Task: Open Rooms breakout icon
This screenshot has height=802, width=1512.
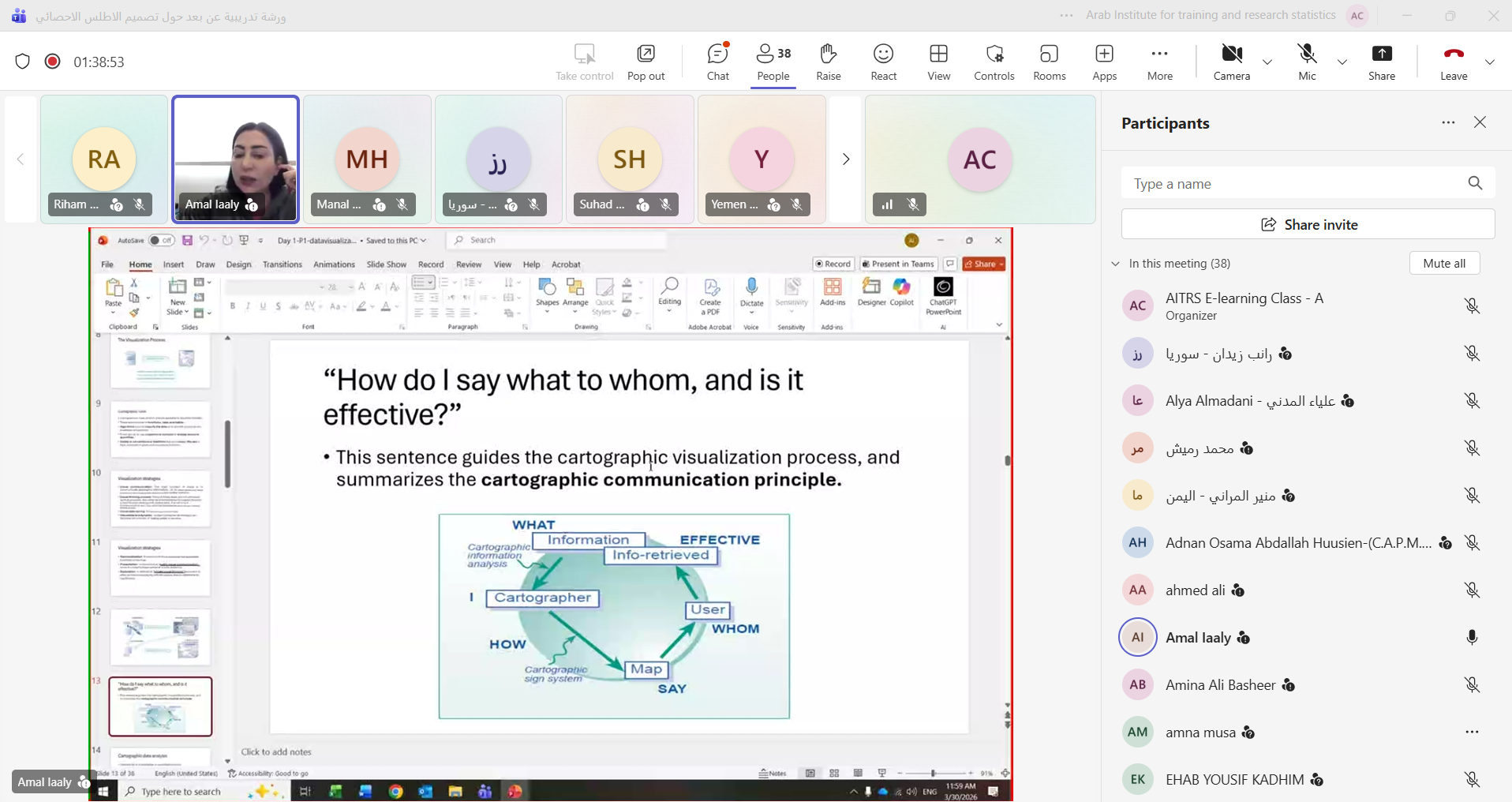Action: coord(1049,62)
